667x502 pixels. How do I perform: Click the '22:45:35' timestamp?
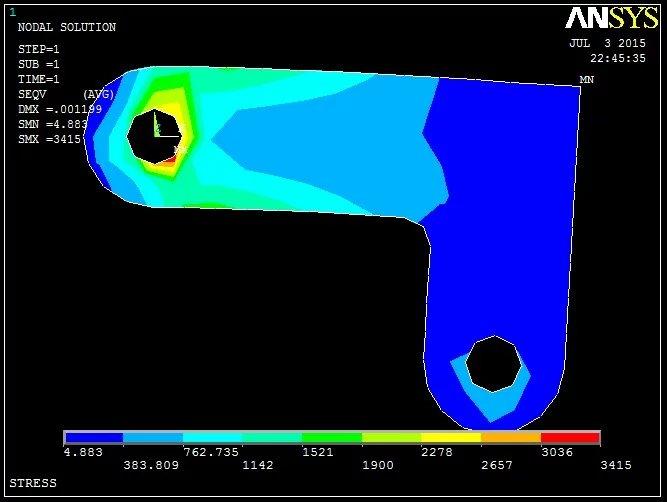(618, 58)
